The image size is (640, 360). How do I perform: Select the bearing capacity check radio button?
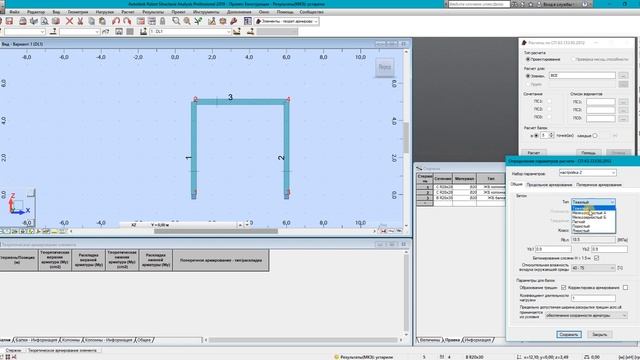pyautogui.click(x=573, y=60)
